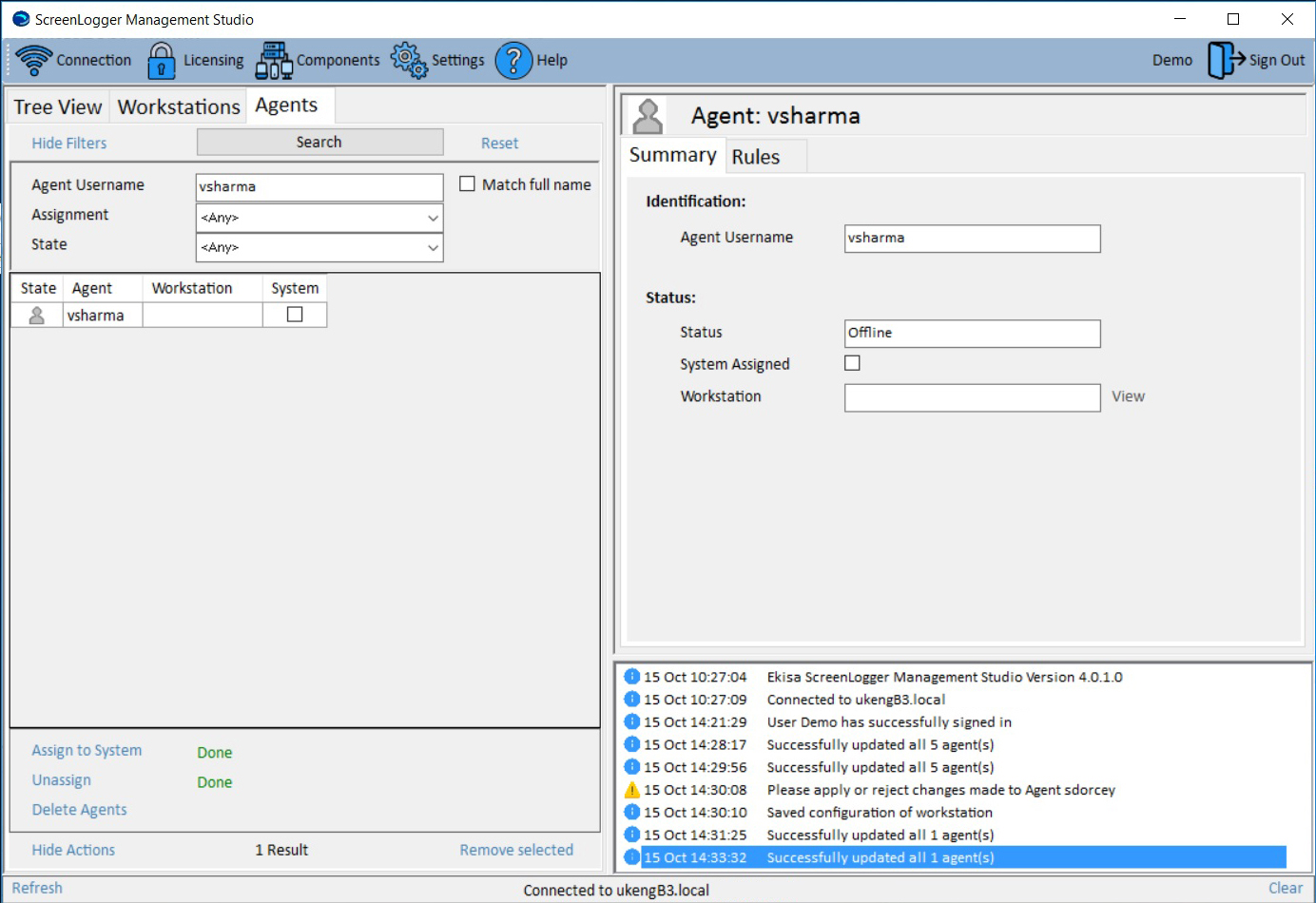Sort by the System column header

(295, 288)
